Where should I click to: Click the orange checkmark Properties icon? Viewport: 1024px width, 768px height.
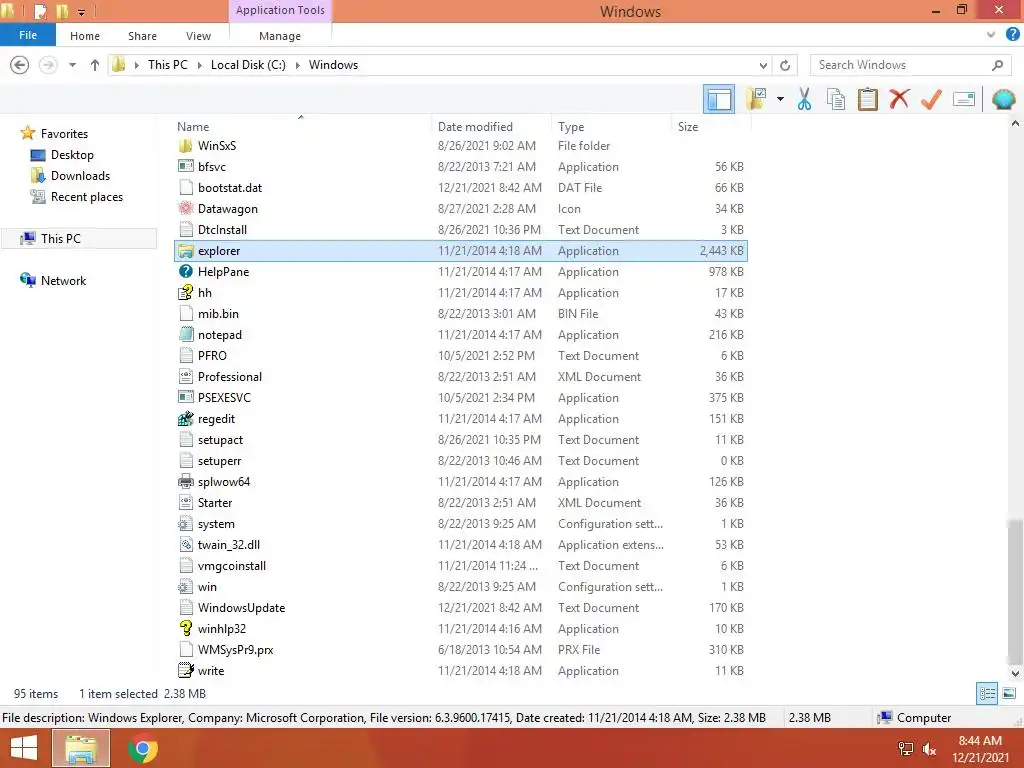931,99
